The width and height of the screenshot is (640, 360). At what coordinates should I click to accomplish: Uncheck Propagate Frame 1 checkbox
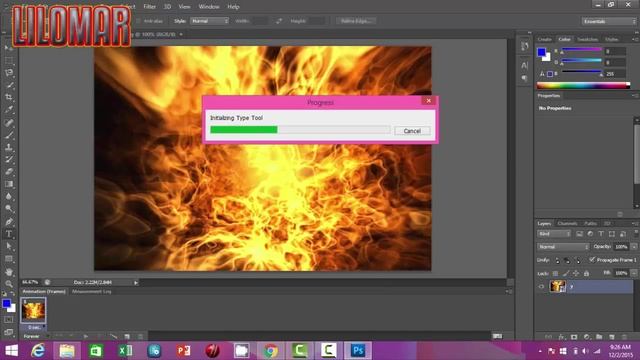592,260
